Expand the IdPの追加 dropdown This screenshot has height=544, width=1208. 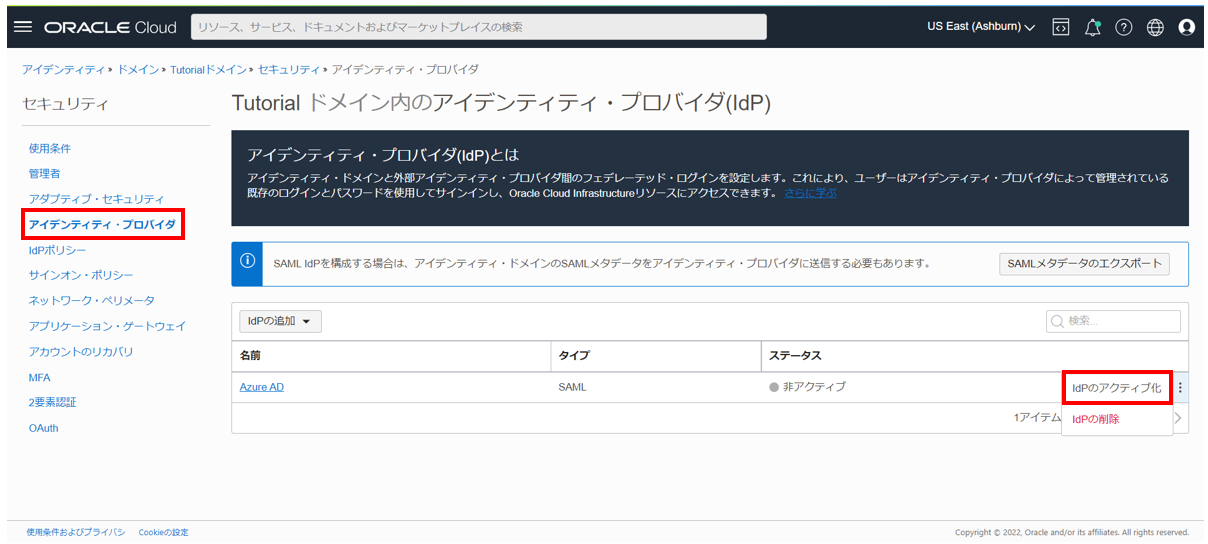(280, 321)
